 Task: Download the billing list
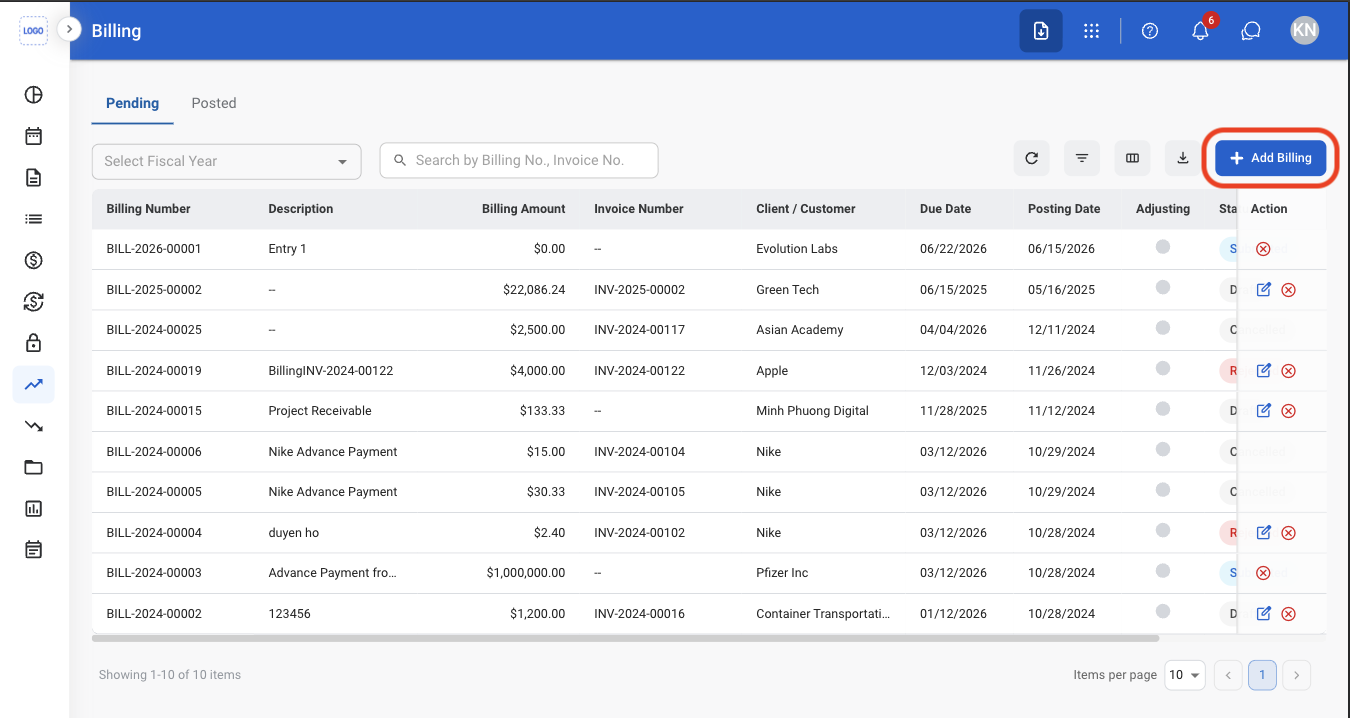[1183, 158]
